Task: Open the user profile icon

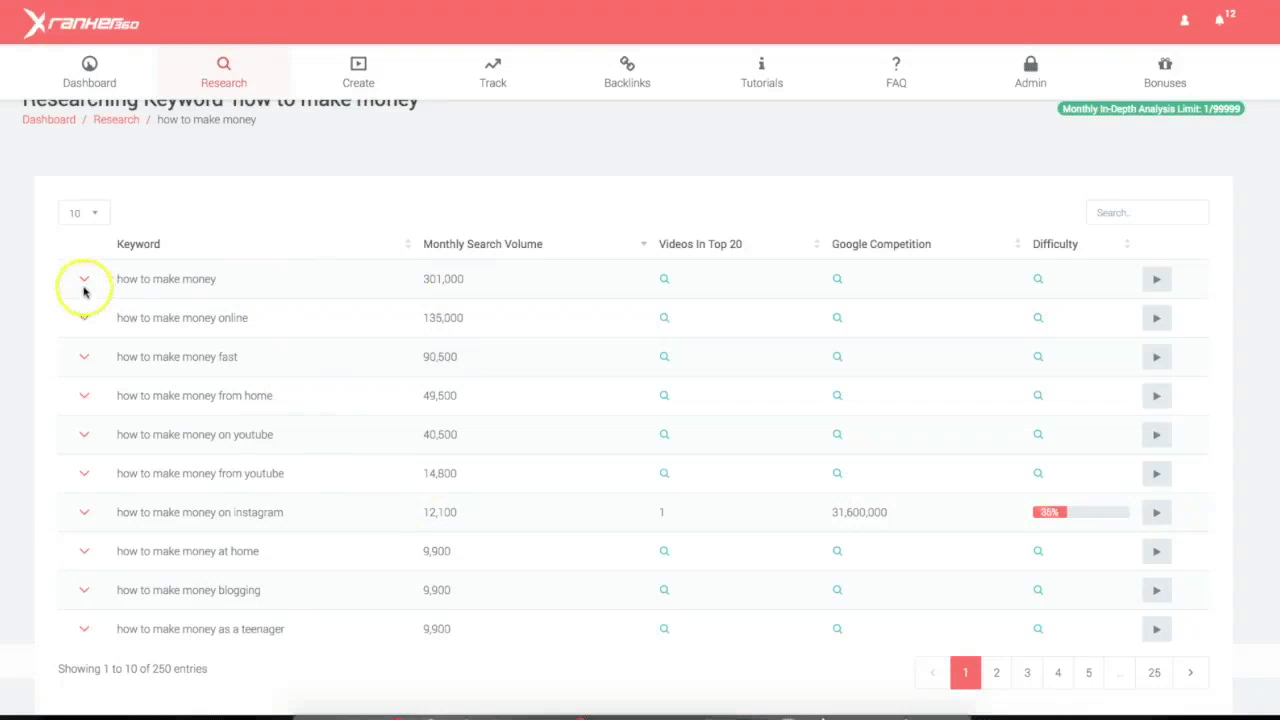Action: (x=1185, y=21)
